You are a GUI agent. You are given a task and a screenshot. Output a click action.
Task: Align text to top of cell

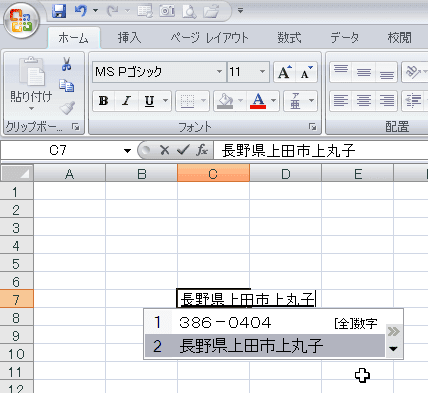click(x=341, y=72)
